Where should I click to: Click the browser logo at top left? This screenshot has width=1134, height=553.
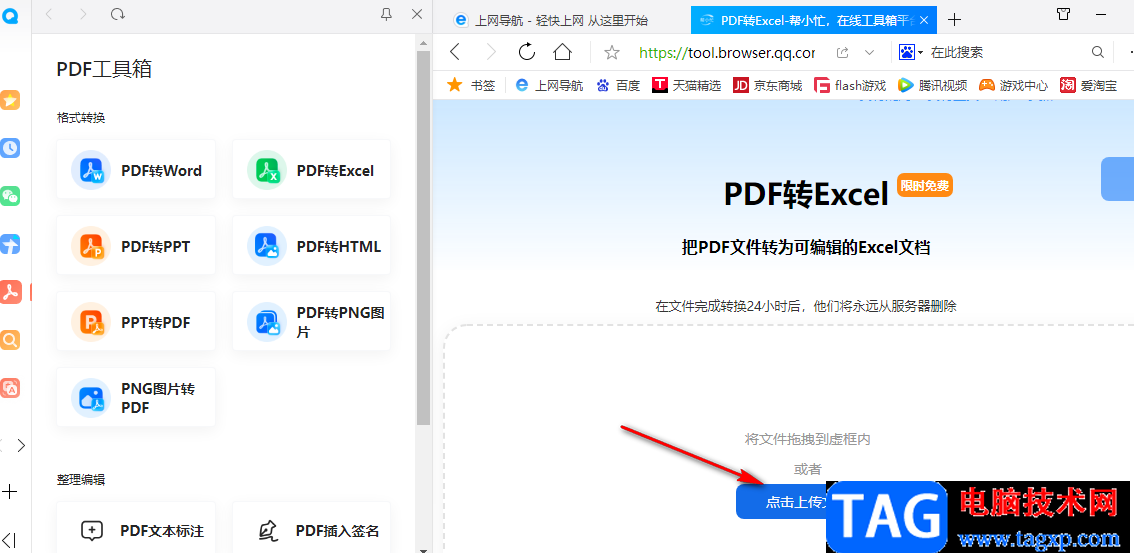point(10,16)
